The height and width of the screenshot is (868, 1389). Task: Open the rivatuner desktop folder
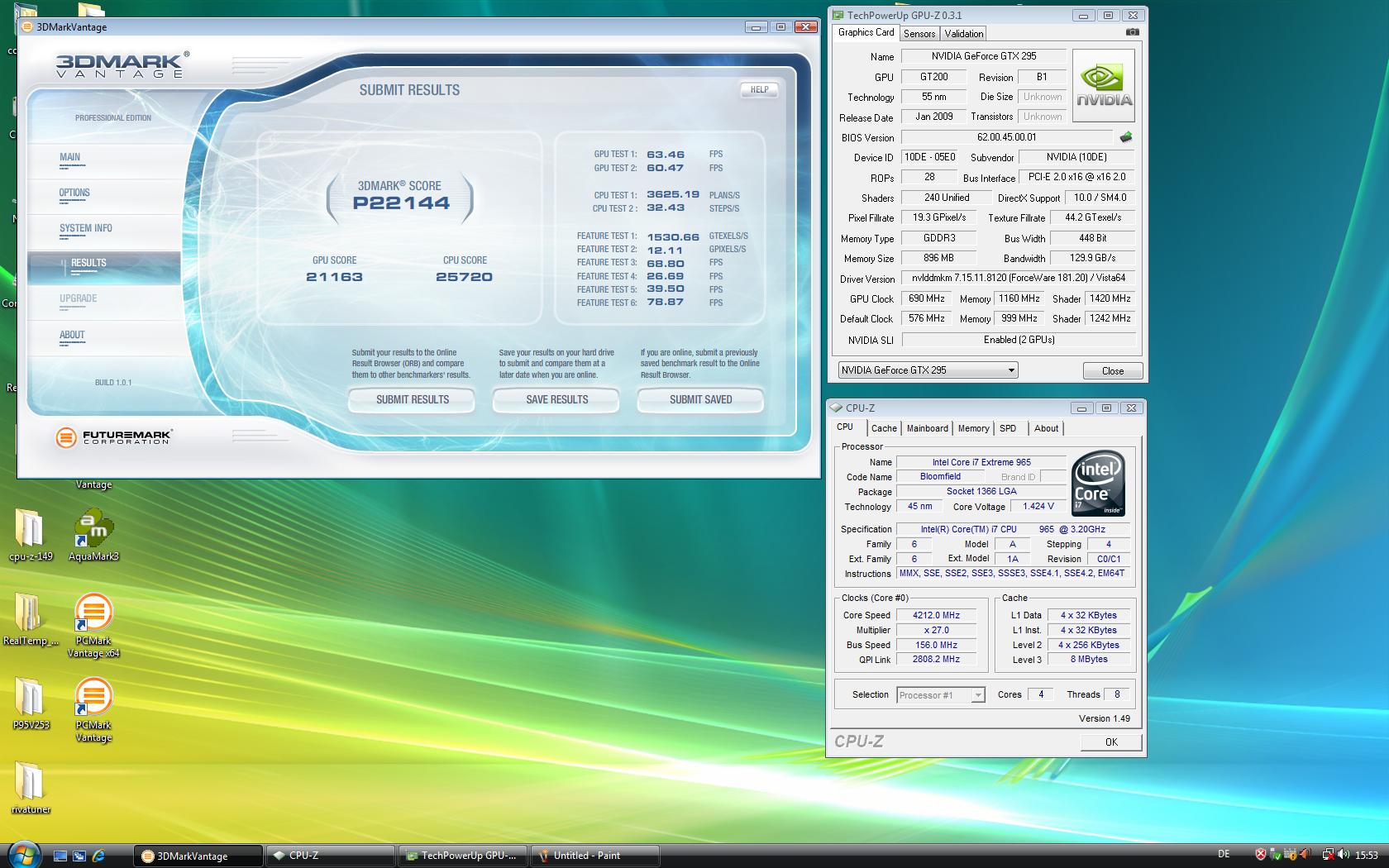point(31,789)
